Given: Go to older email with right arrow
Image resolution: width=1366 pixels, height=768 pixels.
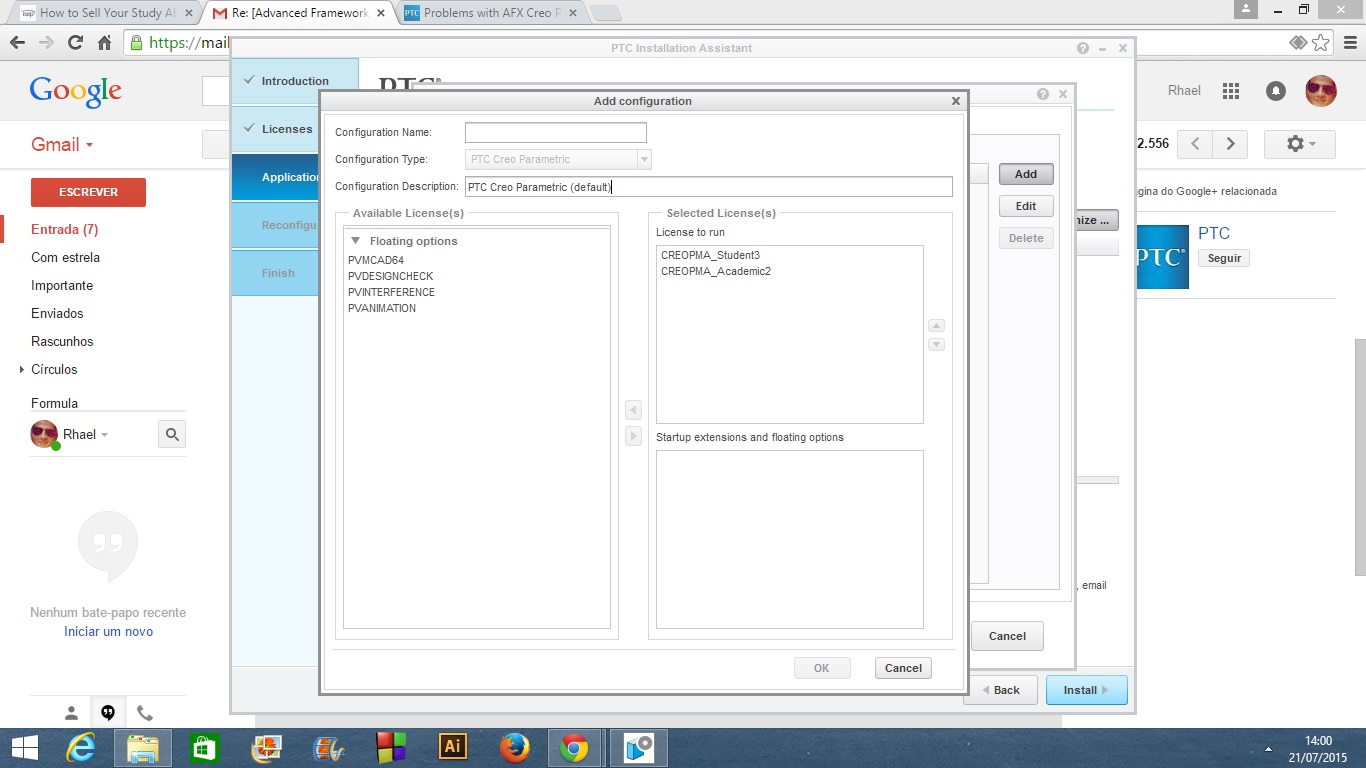Looking at the screenshot, I should coord(1230,144).
